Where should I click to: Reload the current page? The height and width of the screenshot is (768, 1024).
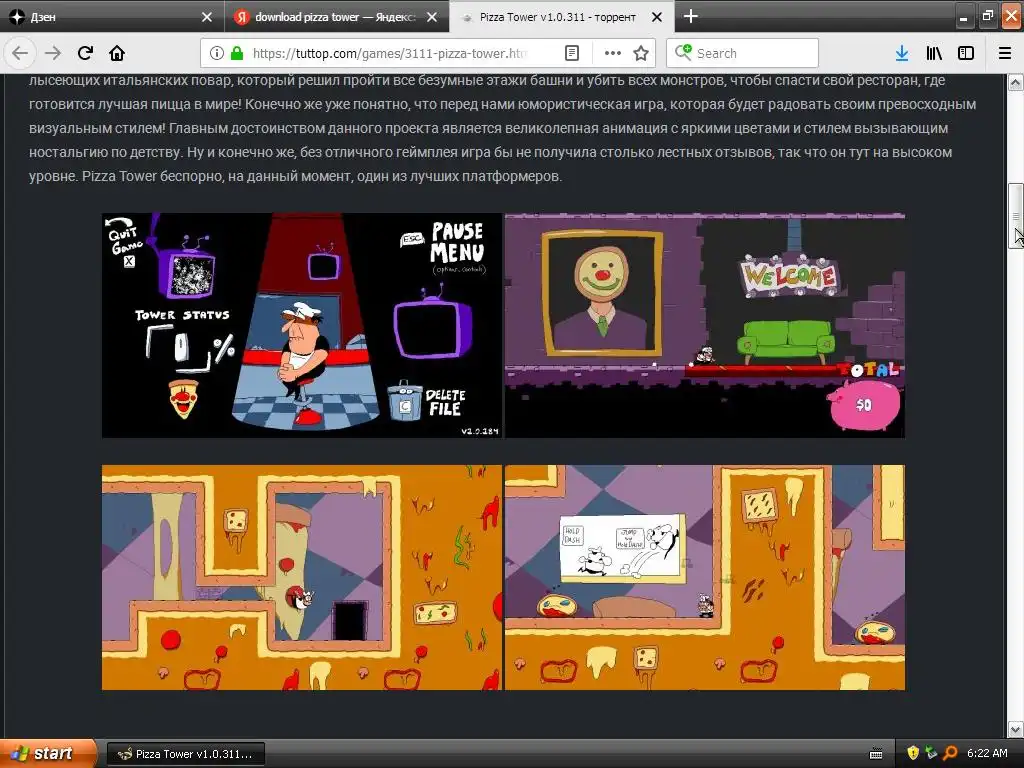tap(85, 53)
